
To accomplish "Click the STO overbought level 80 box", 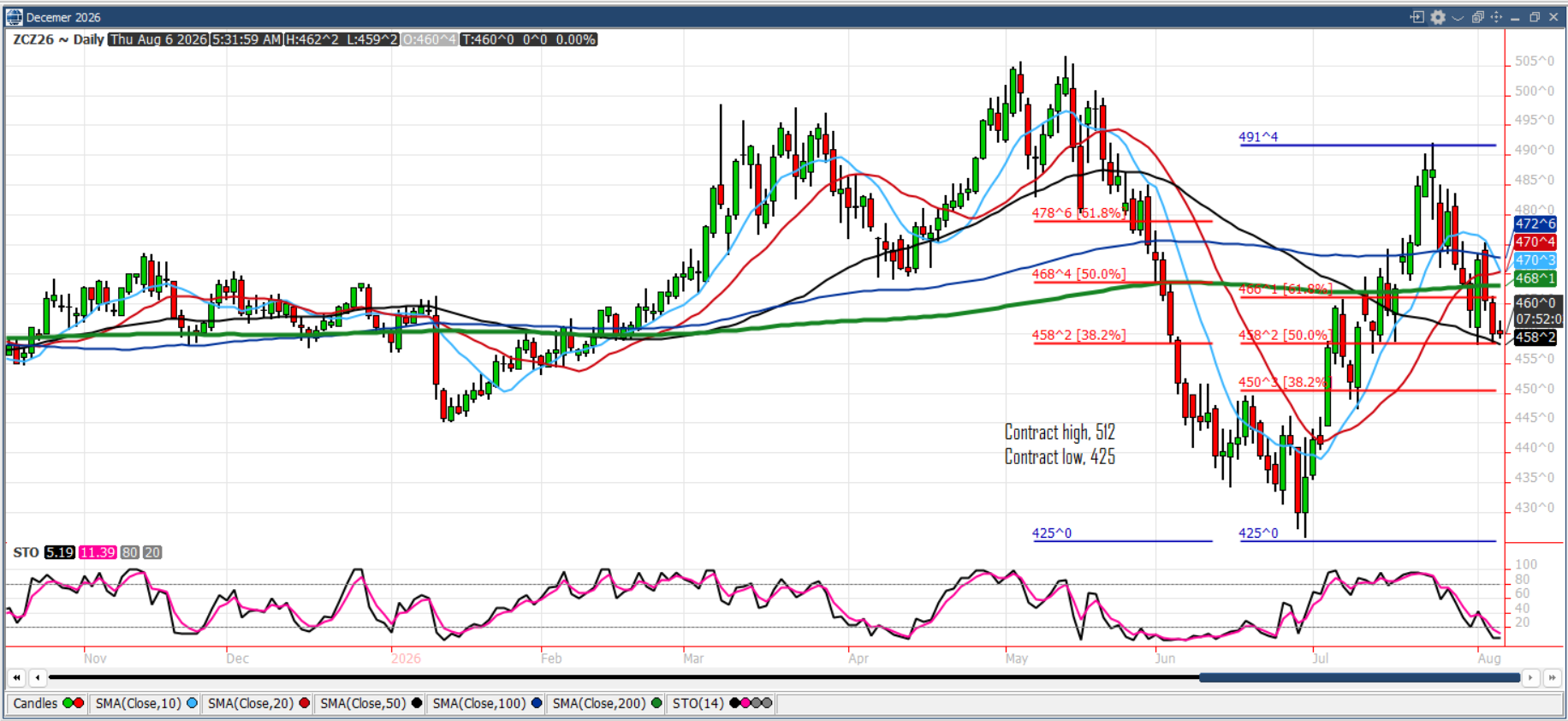I will pos(130,552).
